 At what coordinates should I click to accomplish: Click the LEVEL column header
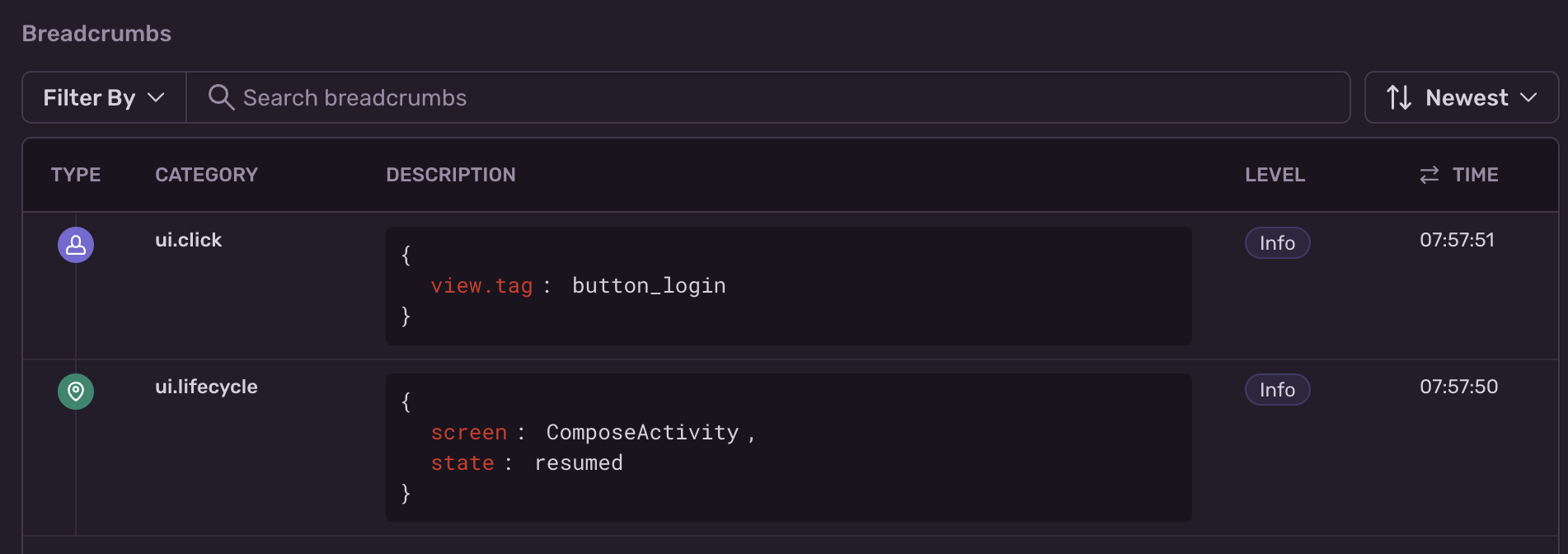1275,174
